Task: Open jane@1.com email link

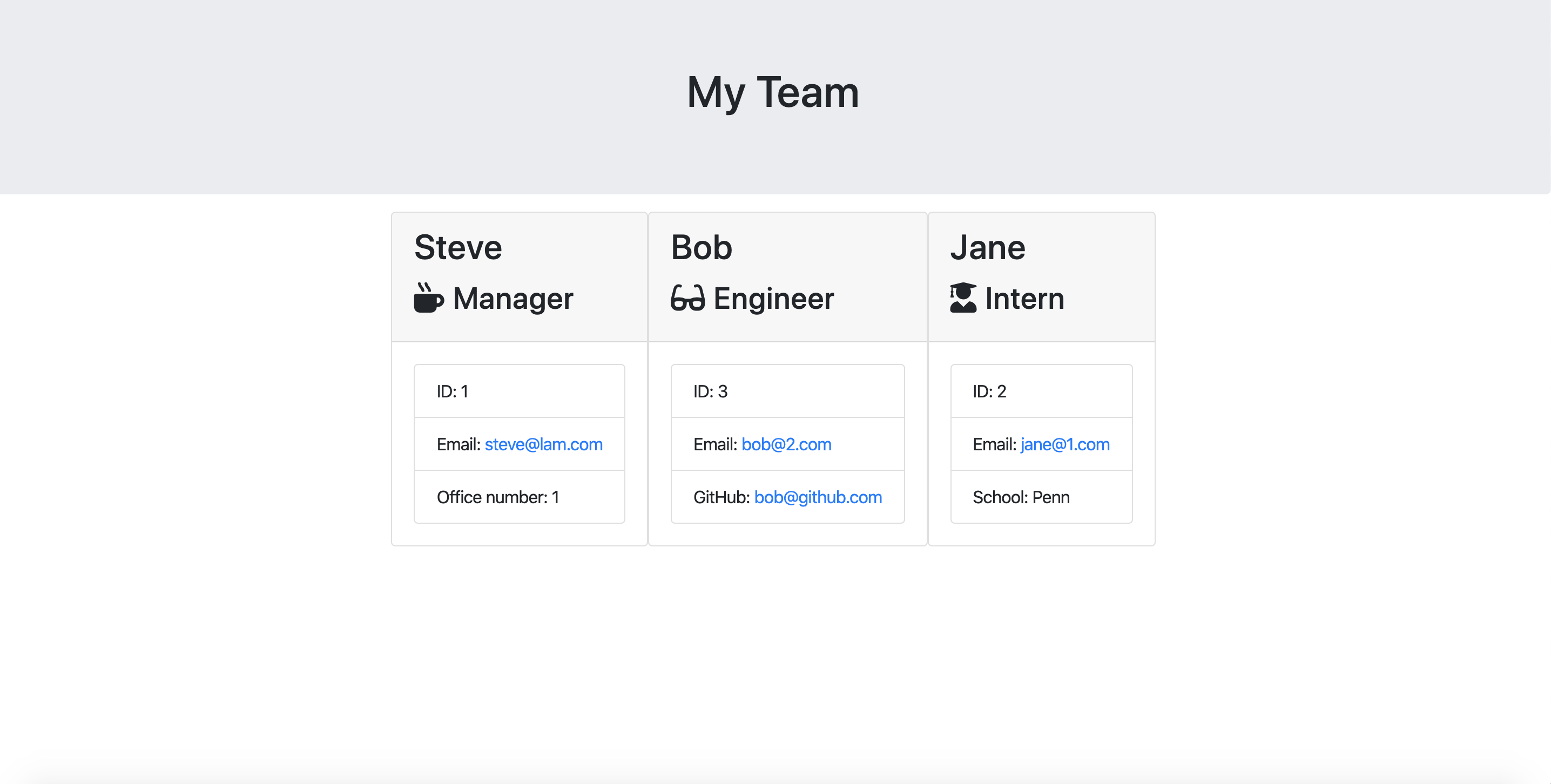Action: tap(1065, 444)
